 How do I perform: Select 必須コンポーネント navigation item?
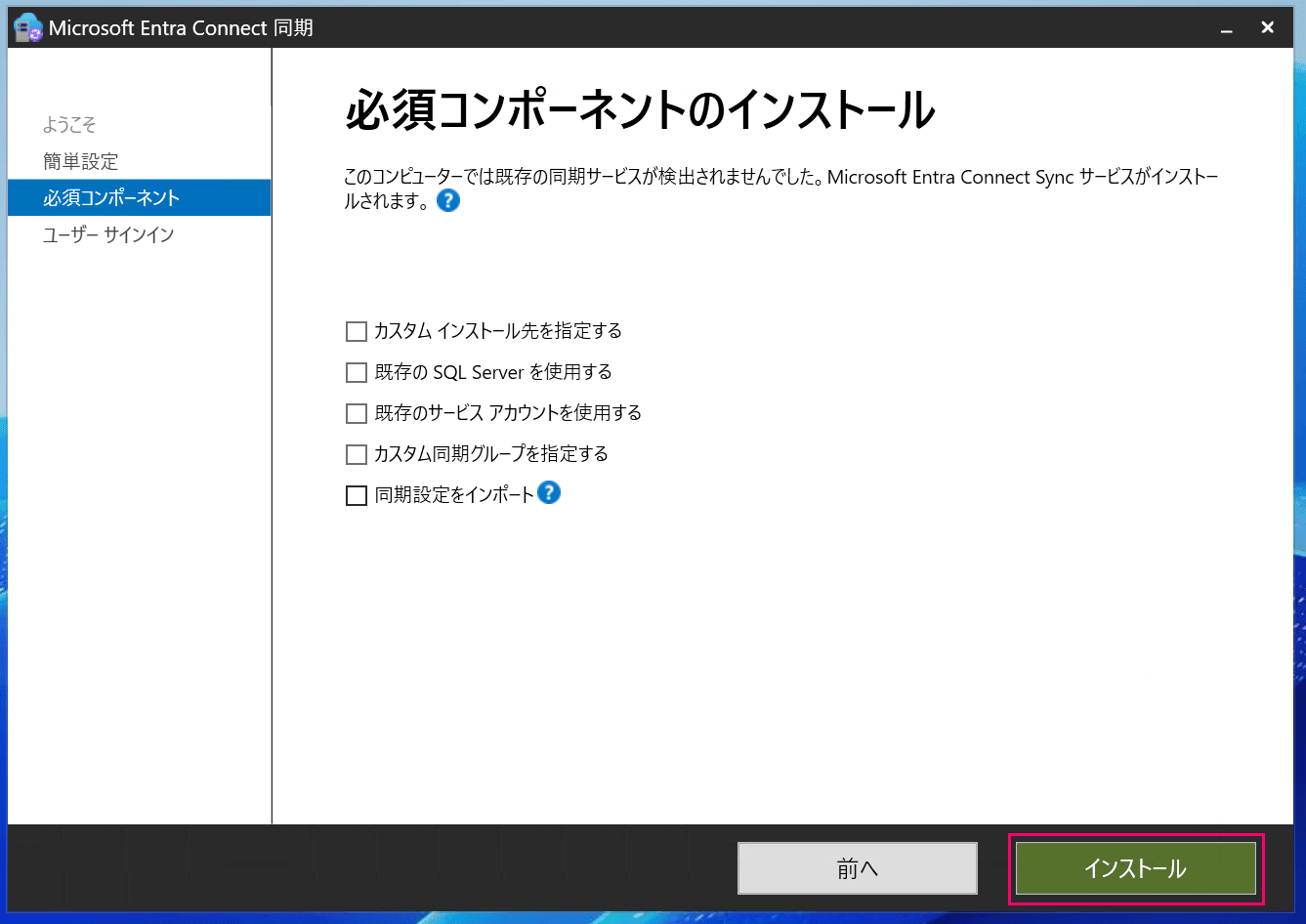tap(139, 197)
